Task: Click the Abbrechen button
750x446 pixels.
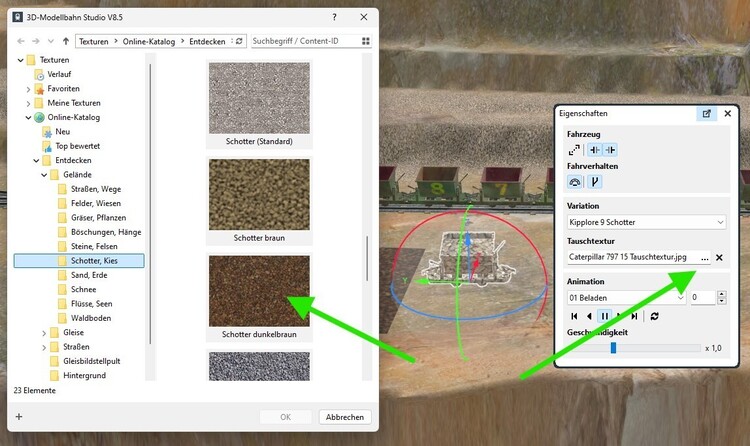Action: click(x=346, y=417)
